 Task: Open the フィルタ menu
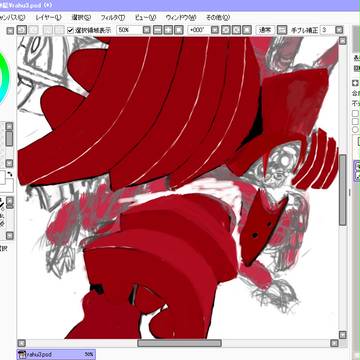tap(113, 17)
